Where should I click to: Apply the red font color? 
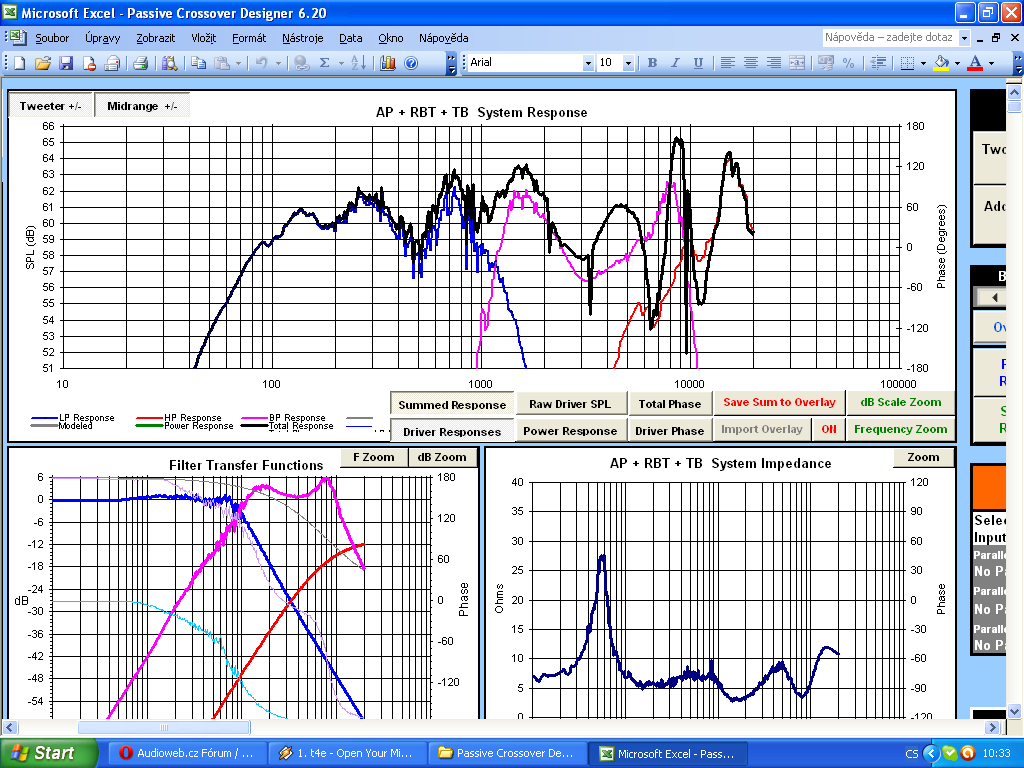coord(976,63)
